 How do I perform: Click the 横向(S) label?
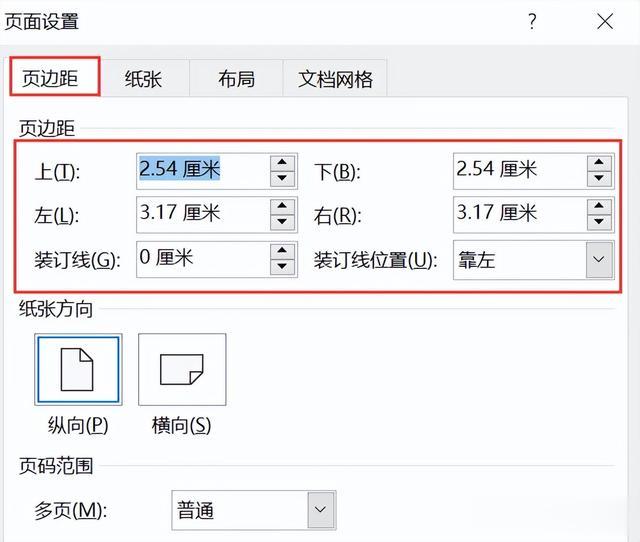pyautogui.click(x=182, y=426)
